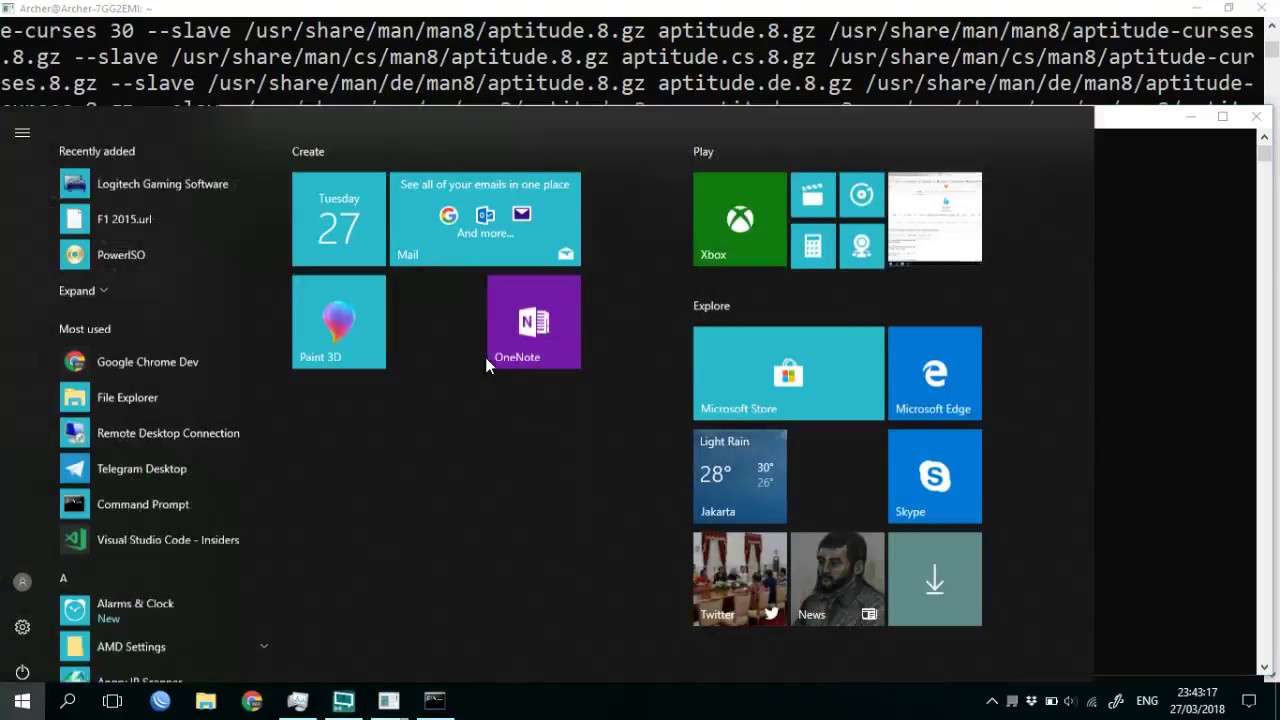Launch the OneNote tile
This screenshot has width=1280, height=720.
534,322
